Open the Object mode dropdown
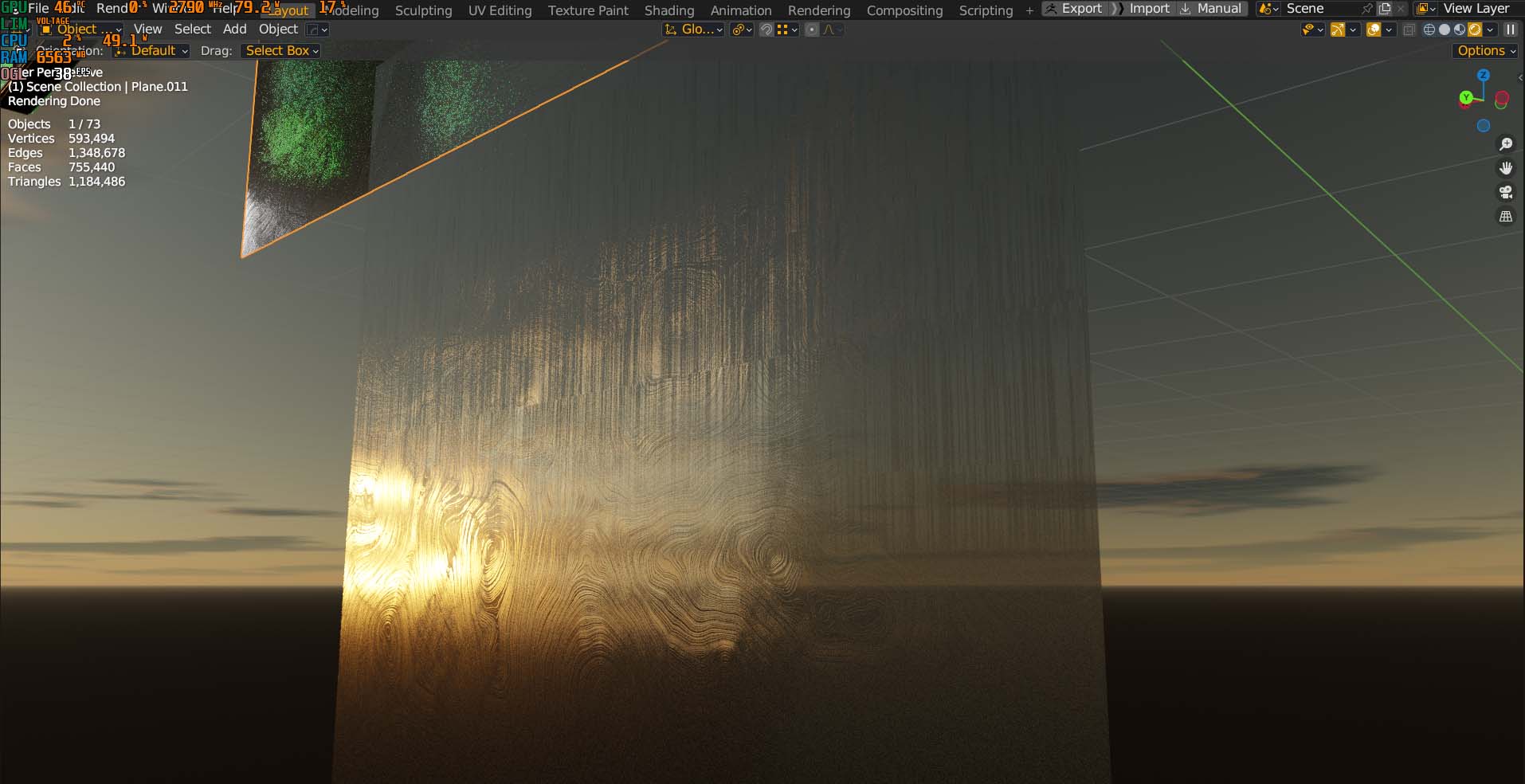Viewport: 1525px width, 784px height. 81,29
